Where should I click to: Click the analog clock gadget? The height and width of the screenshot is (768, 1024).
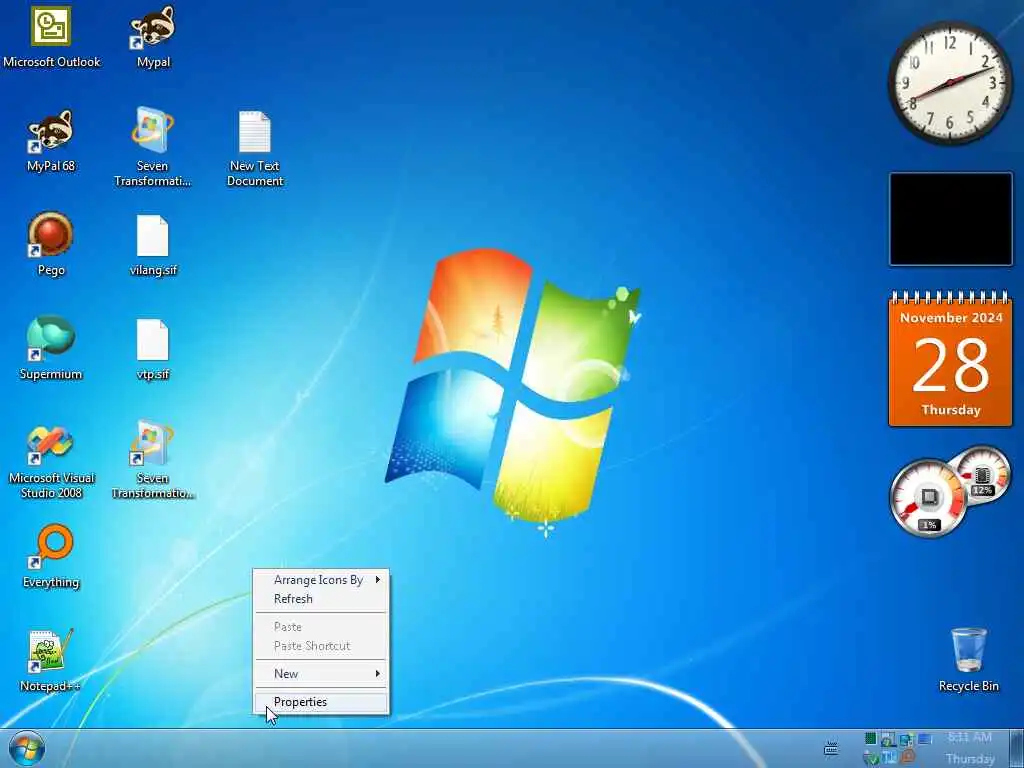(x=951, y=82)
